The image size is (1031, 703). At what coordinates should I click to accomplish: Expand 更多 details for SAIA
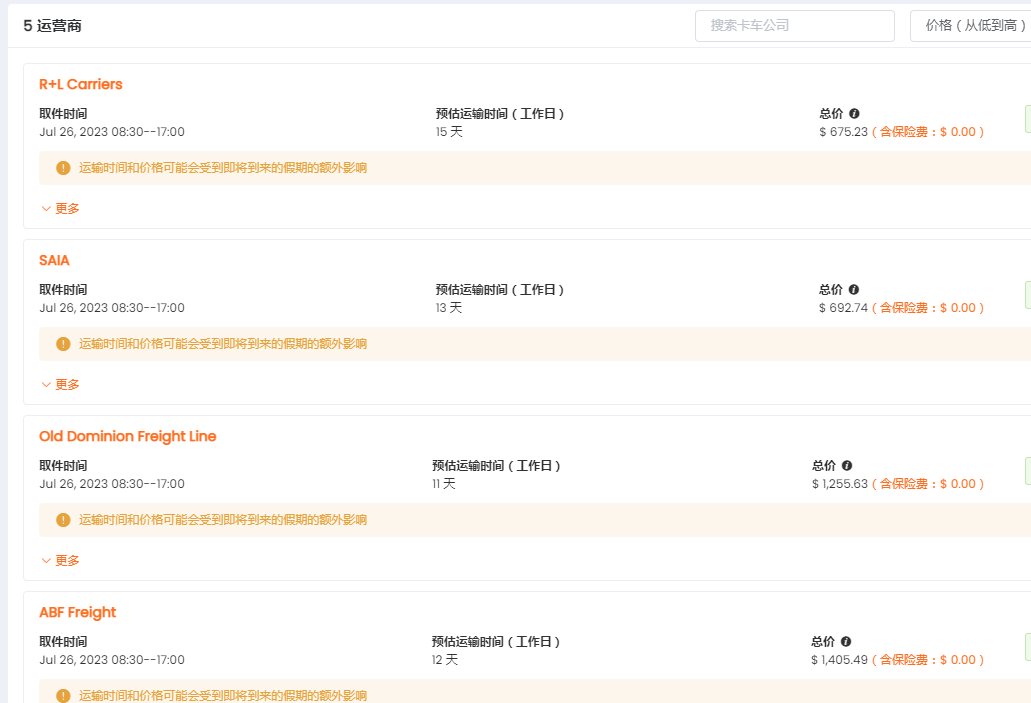(x=60, y=385)
